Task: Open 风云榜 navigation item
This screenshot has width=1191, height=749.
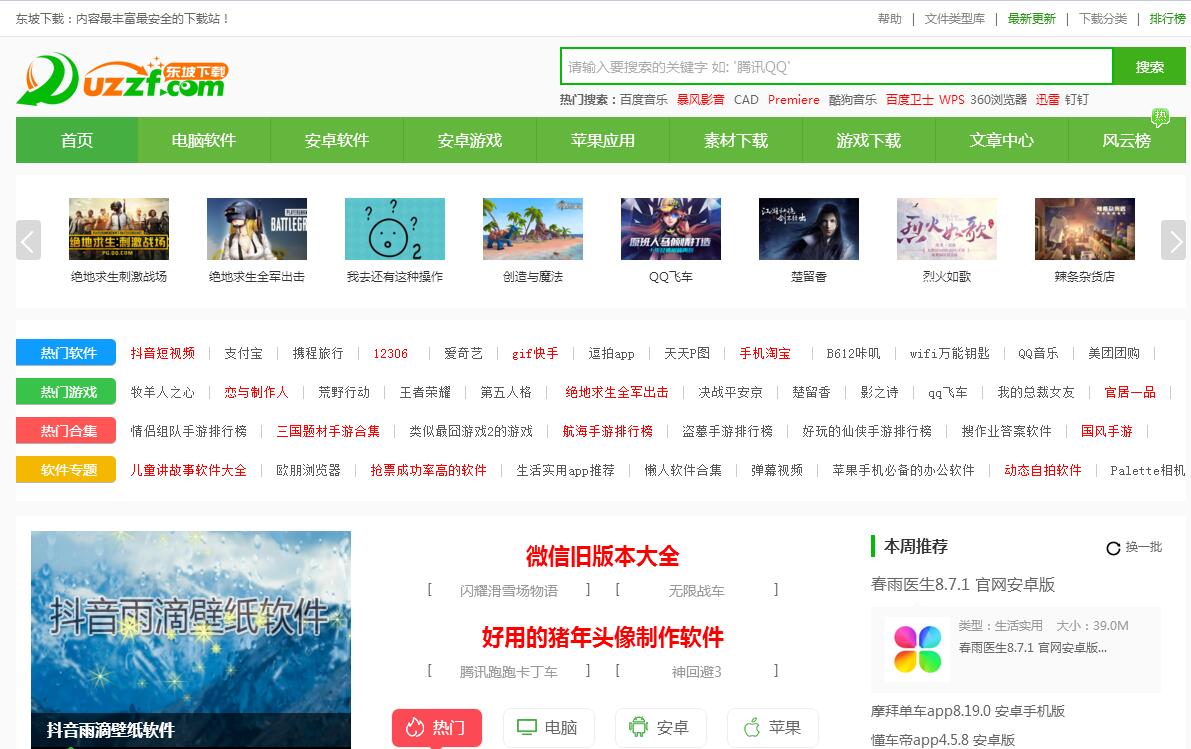Action: pos(1126,140)
